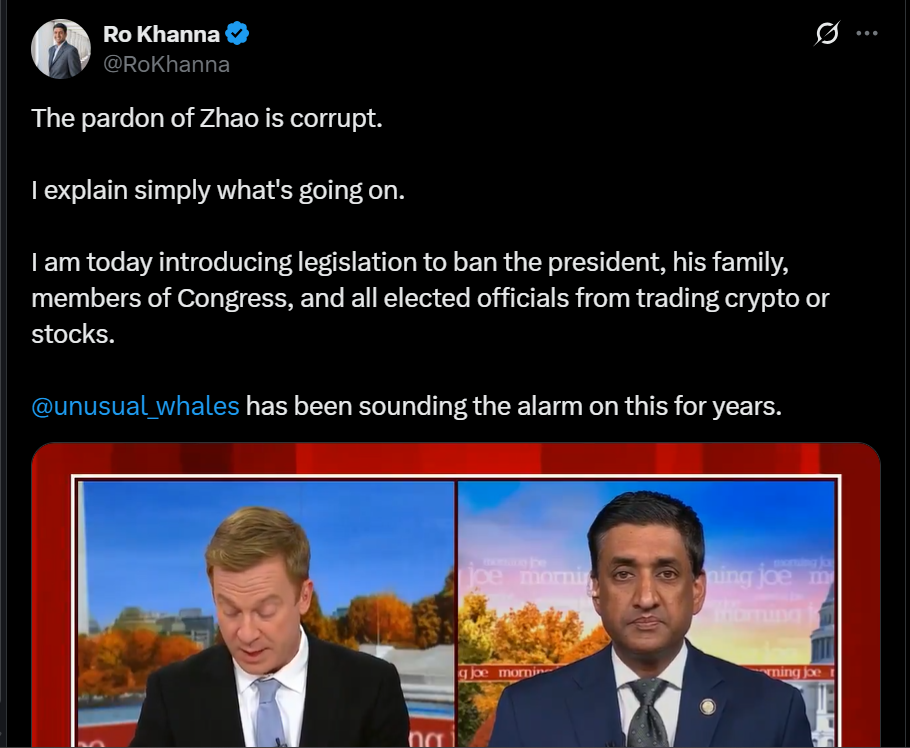The height and width of the screenshot is (748, 910).
Task: Open the Grok explain-post icon
Action: click(826, 34)
